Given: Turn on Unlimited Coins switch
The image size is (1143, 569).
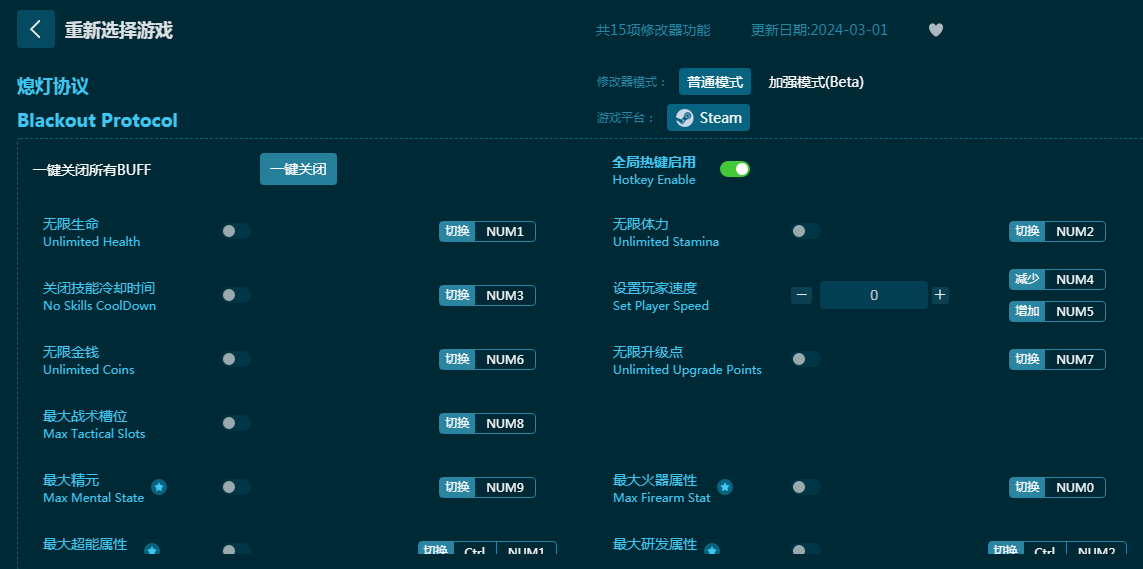Looking at the screenshot, I should click(236, 359).
